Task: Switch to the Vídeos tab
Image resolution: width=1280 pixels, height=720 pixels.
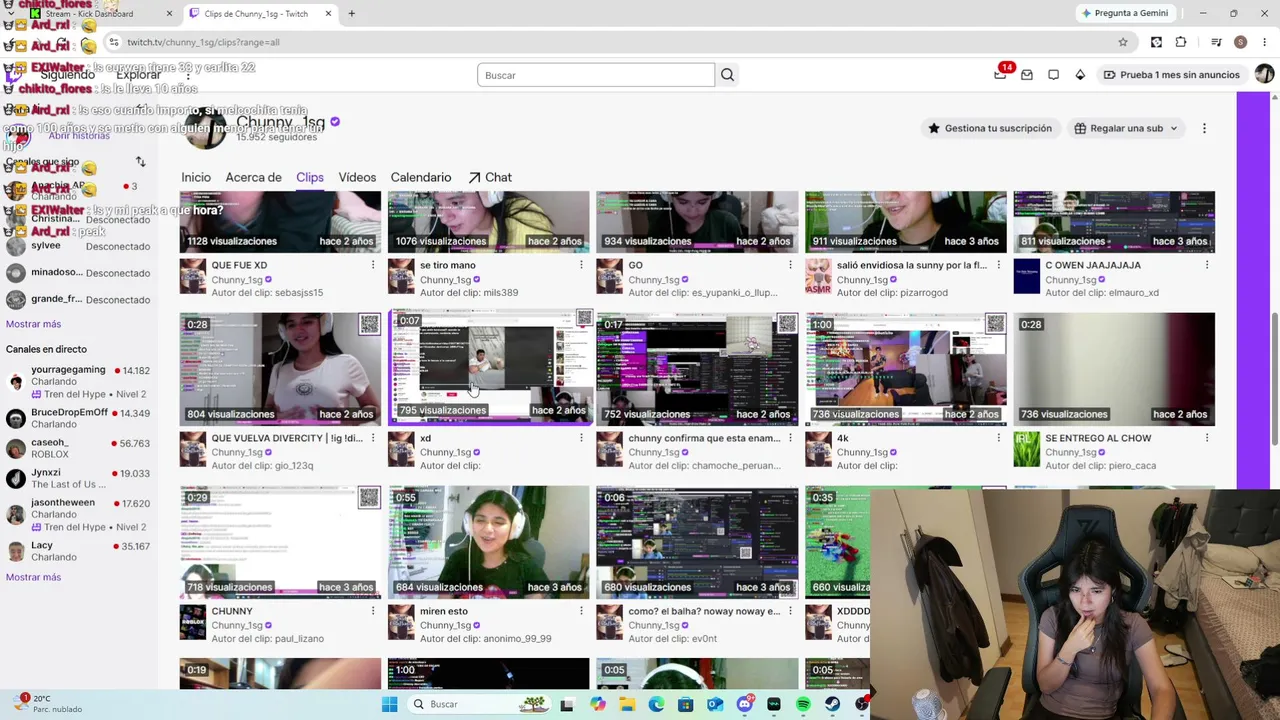Action: tap(357, 177)
